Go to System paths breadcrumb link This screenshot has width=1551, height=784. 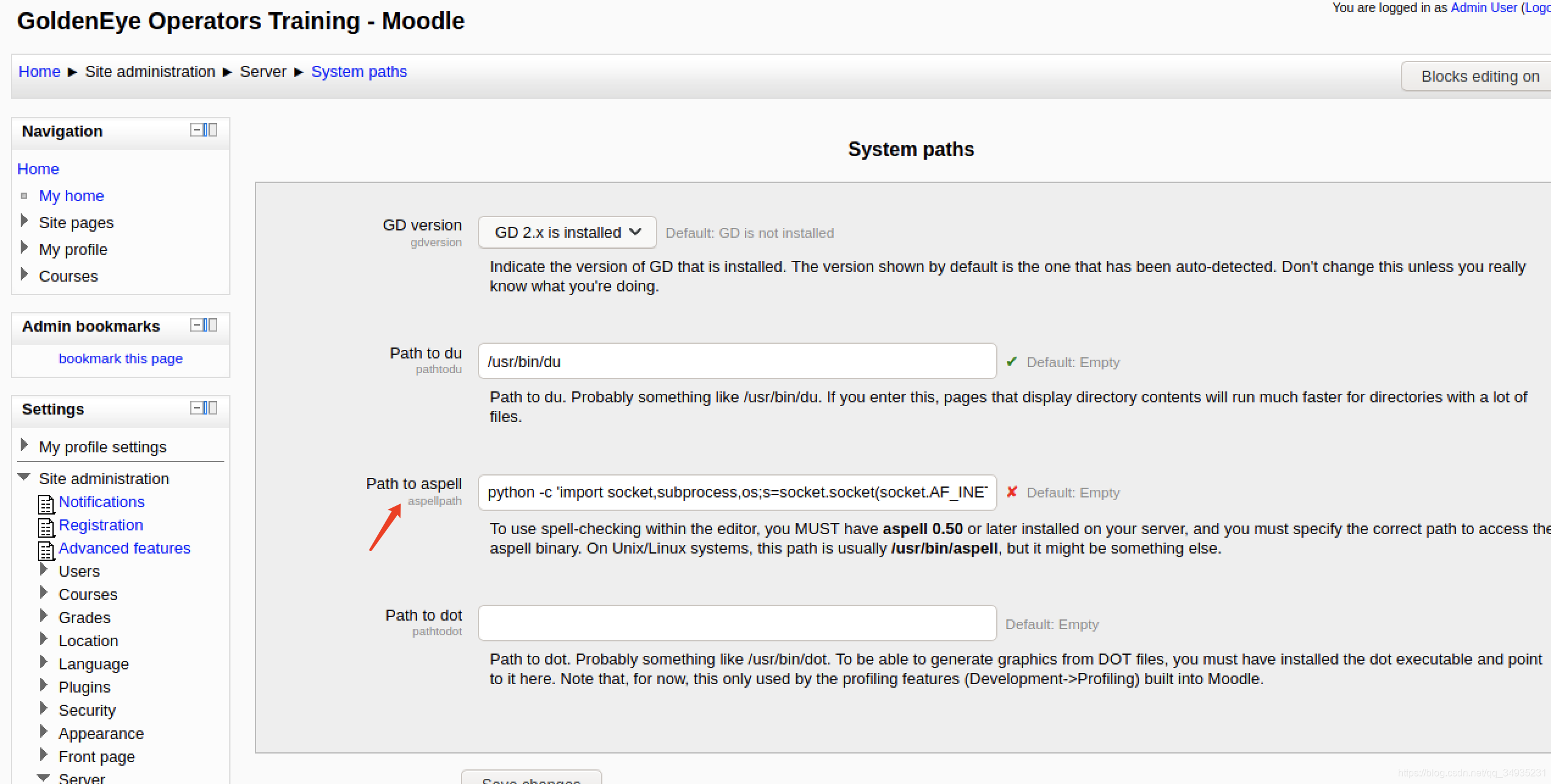pos(359,71)
